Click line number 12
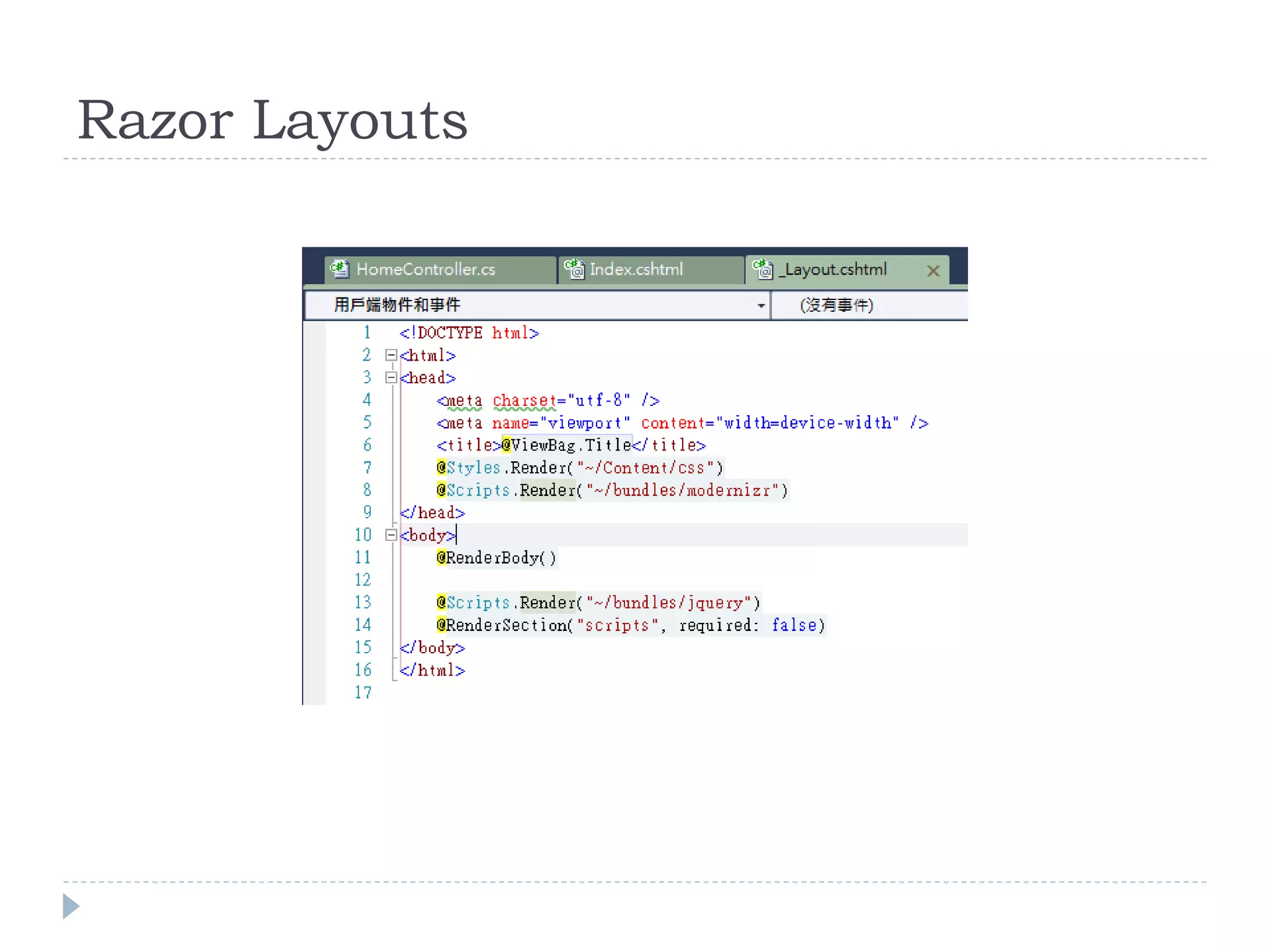The height and width of the screenshot is (952, 1270). (363, 580)
